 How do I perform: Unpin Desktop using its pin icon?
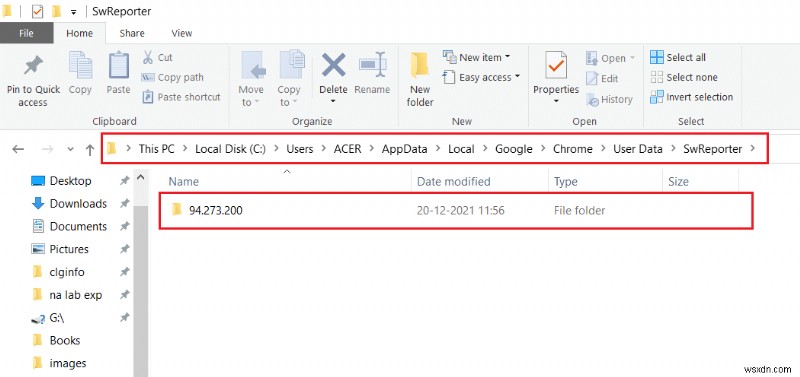pos(124,181)
